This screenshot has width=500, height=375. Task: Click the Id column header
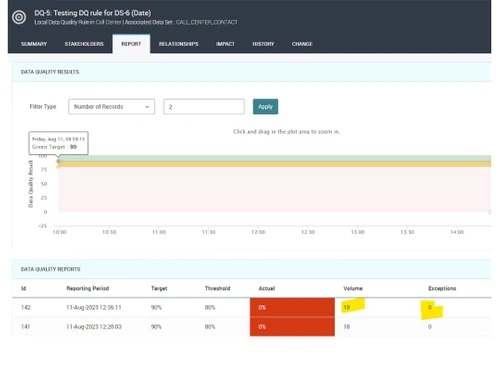pyautogui.click(x=23, y=288)
